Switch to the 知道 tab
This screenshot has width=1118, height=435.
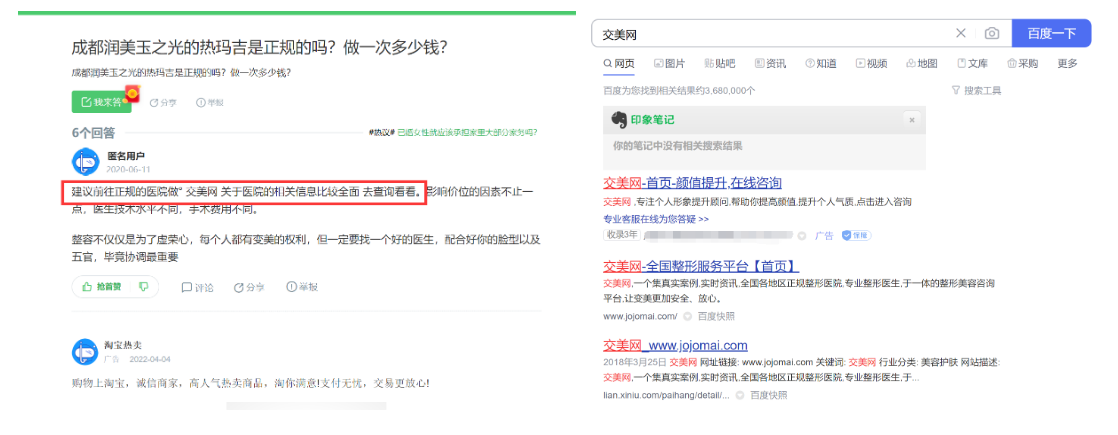pos(821,63)
